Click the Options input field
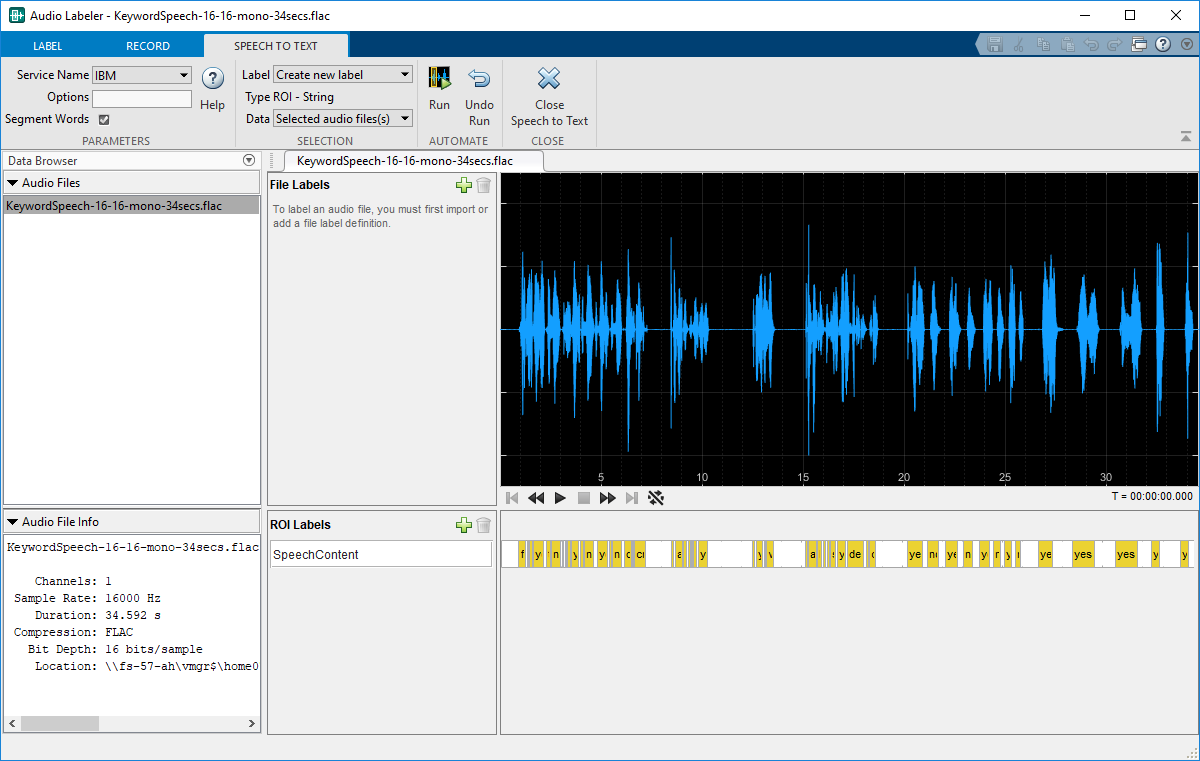This screenshot has width=1200, height=761. (142, 98)
